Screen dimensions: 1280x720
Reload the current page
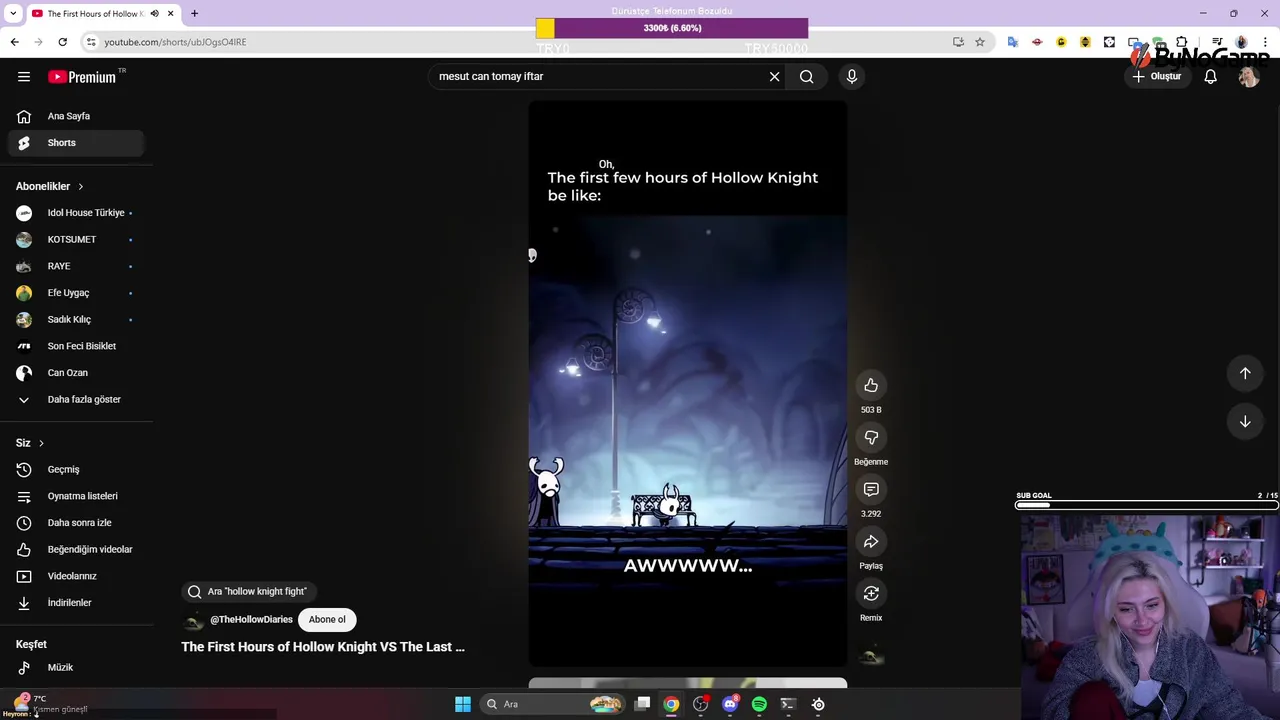62,42
